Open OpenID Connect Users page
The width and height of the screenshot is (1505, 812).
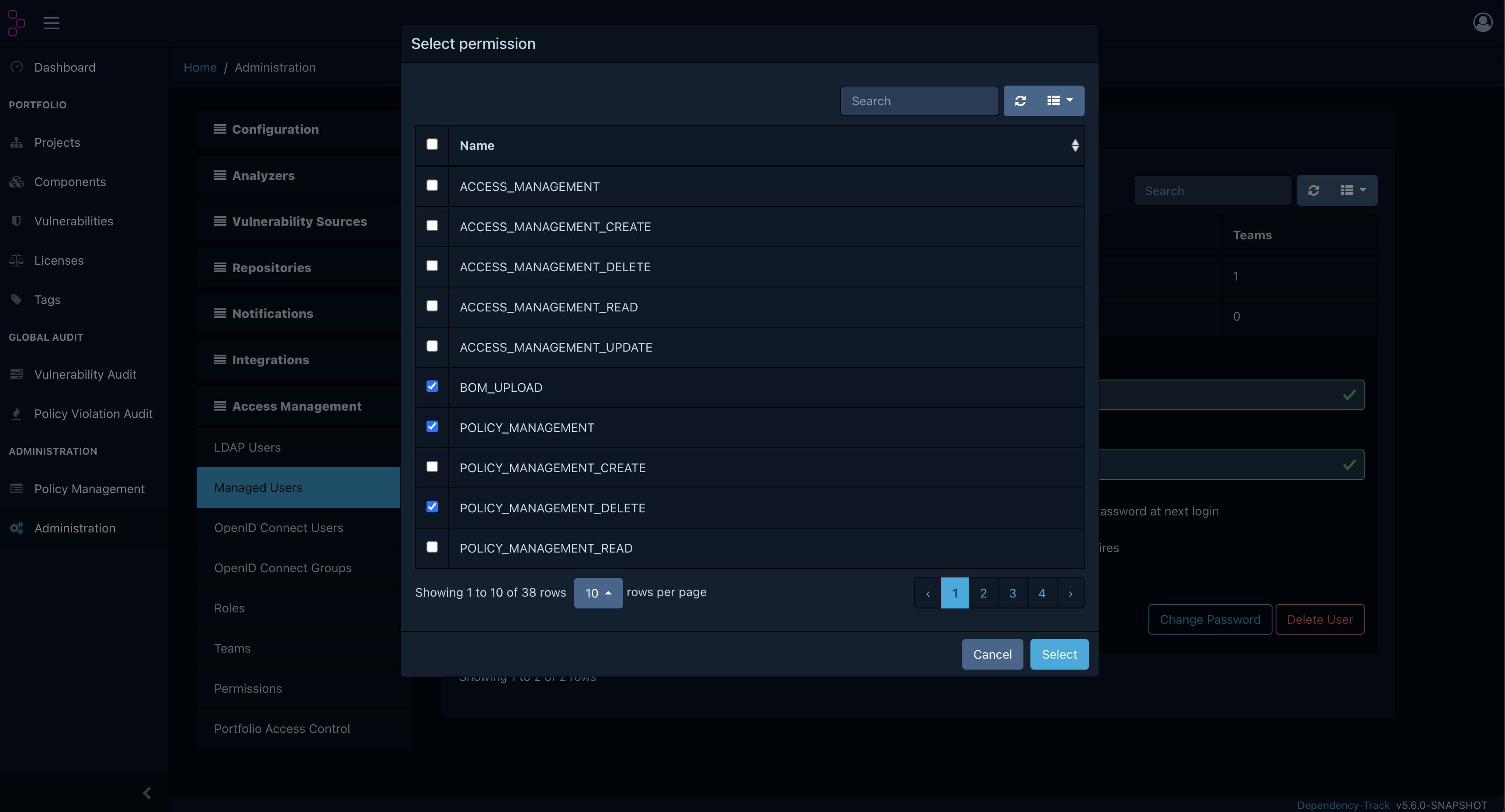click(x=298, y=528)
